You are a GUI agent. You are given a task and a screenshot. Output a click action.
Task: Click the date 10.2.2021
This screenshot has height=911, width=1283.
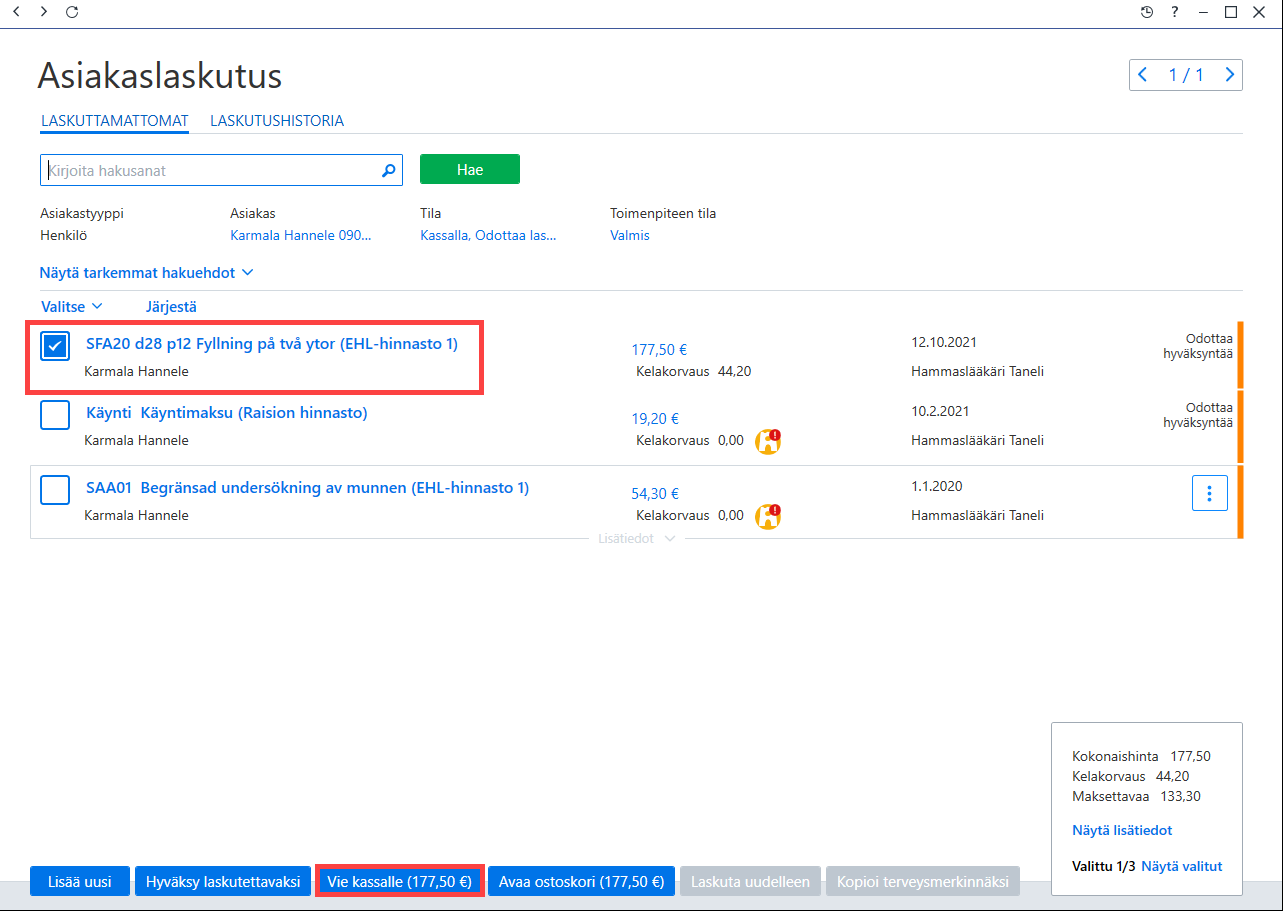(x=940, y=411)
